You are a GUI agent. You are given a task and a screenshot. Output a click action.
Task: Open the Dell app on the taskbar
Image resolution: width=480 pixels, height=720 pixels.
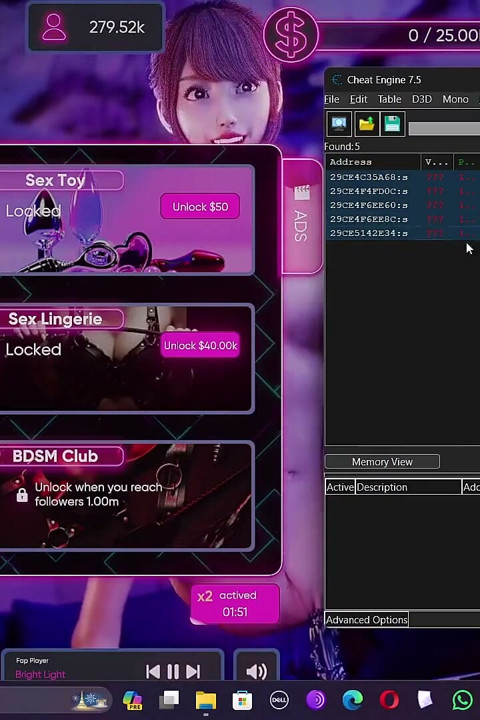point(279,700)
